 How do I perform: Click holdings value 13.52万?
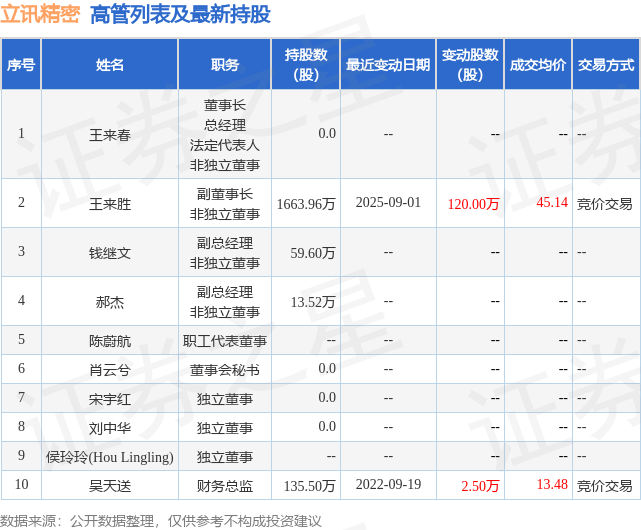(313, 302)
